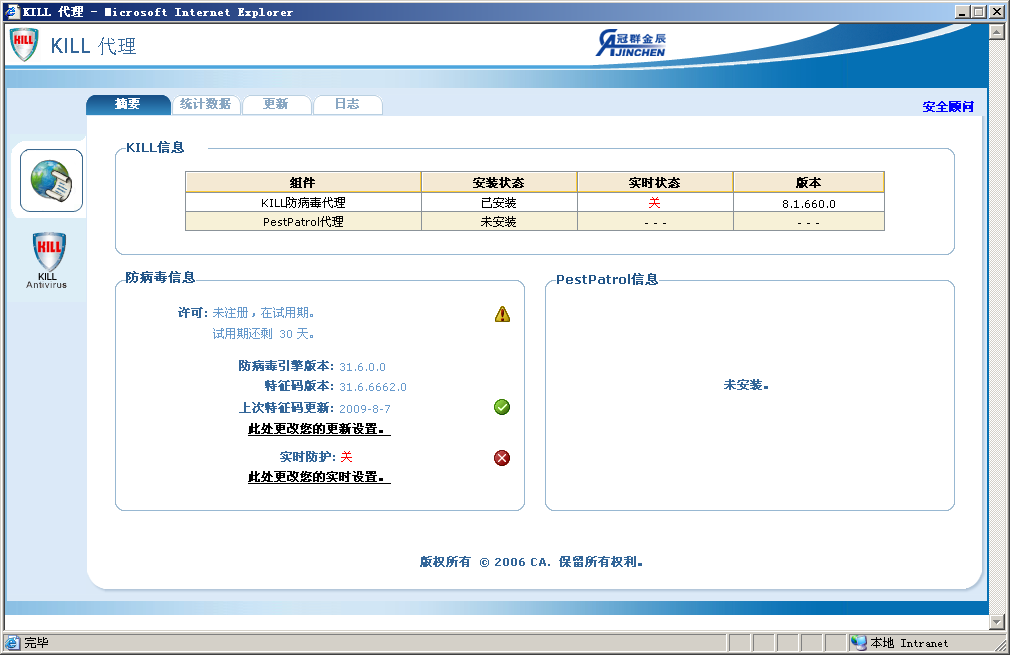Click the KILL 代理 header title
This screenshot has width=1010, height=655.
click(x=93, y=46)
